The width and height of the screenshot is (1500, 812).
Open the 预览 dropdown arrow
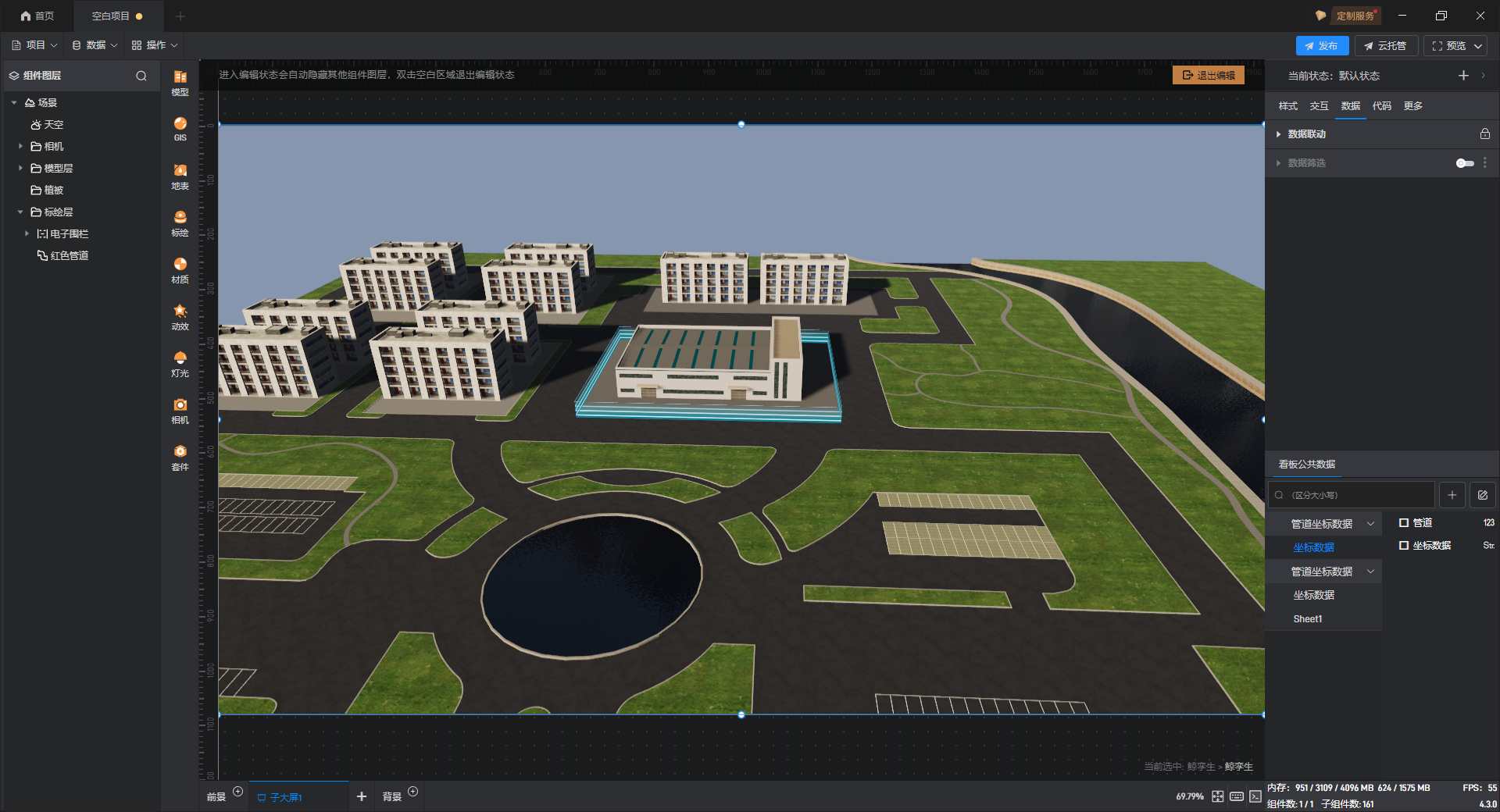pyautogui.click(x=1478, y=46)
